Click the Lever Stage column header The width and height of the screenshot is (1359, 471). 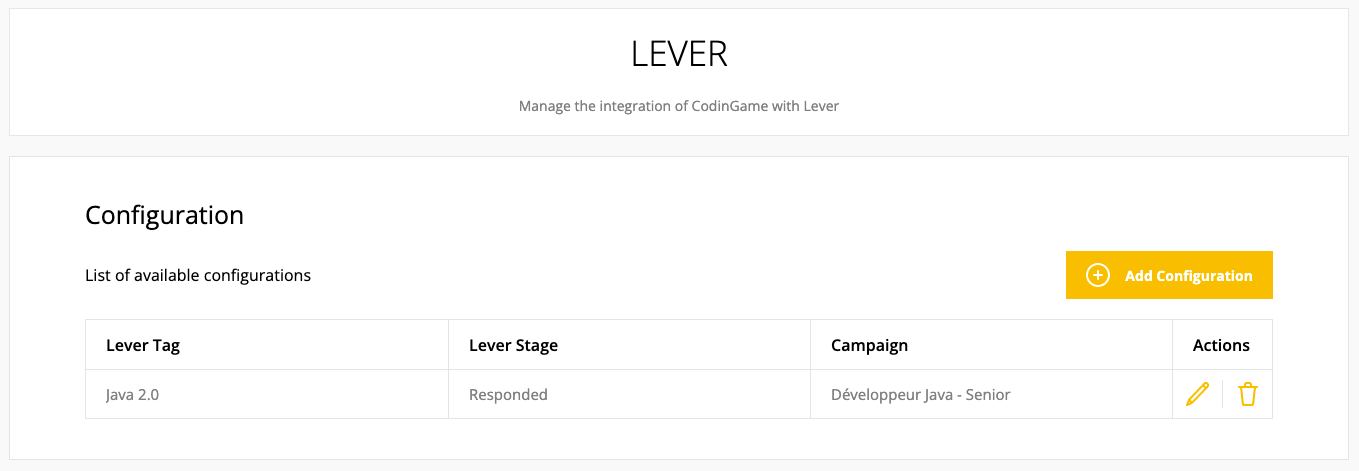513,345
